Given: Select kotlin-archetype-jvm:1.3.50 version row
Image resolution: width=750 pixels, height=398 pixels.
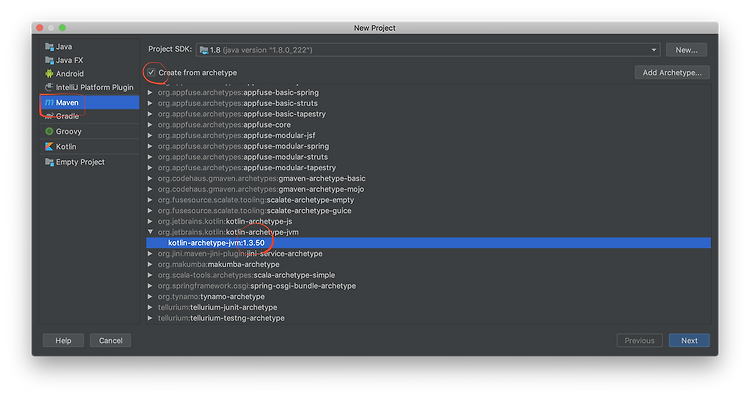Looking at the screenshot, I should pyautogui.click(x=428, y=243).
